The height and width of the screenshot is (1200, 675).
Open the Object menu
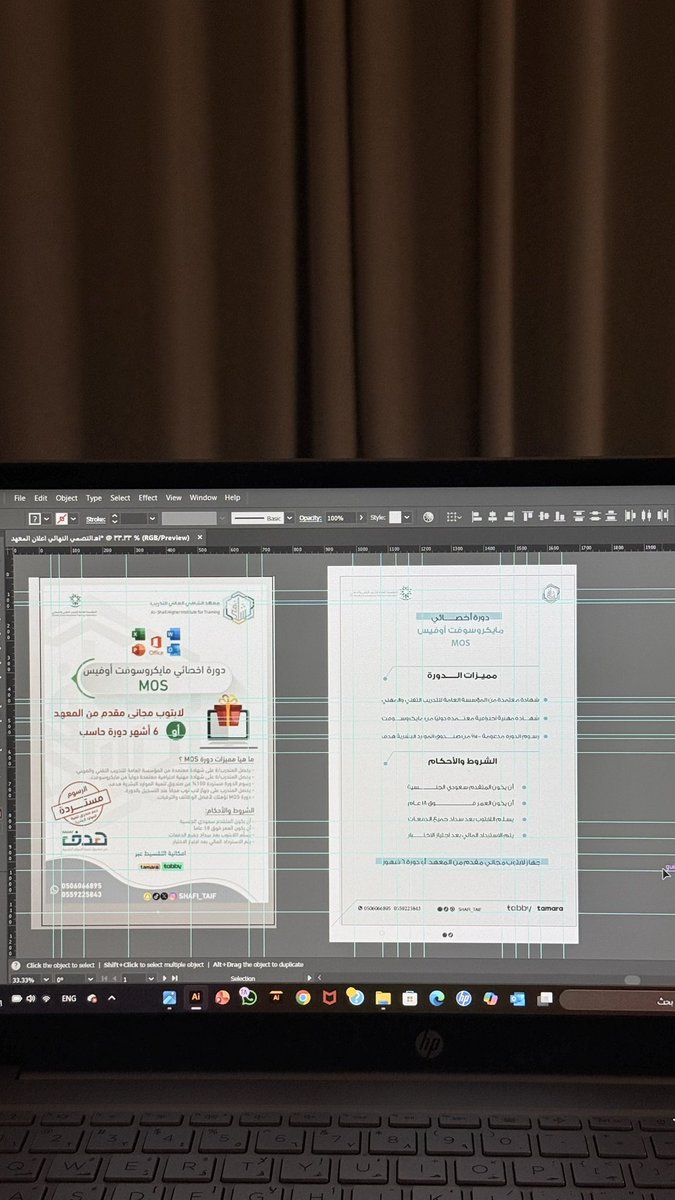tap(66, 497)
